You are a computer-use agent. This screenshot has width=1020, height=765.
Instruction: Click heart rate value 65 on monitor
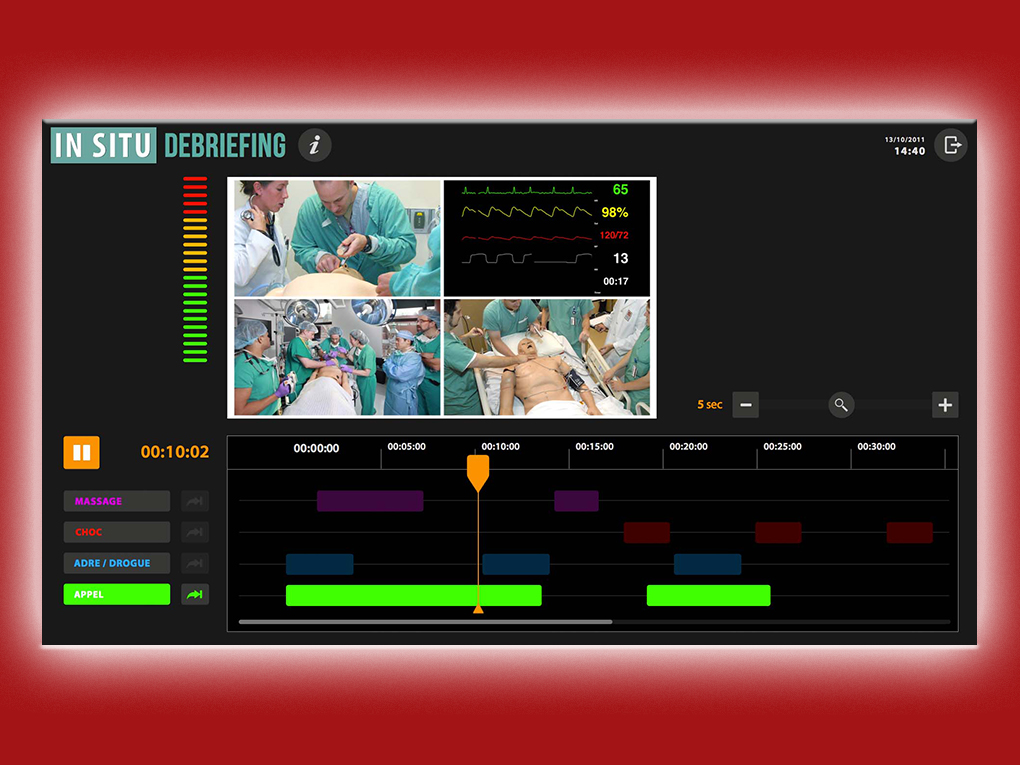tap(621, 189)
